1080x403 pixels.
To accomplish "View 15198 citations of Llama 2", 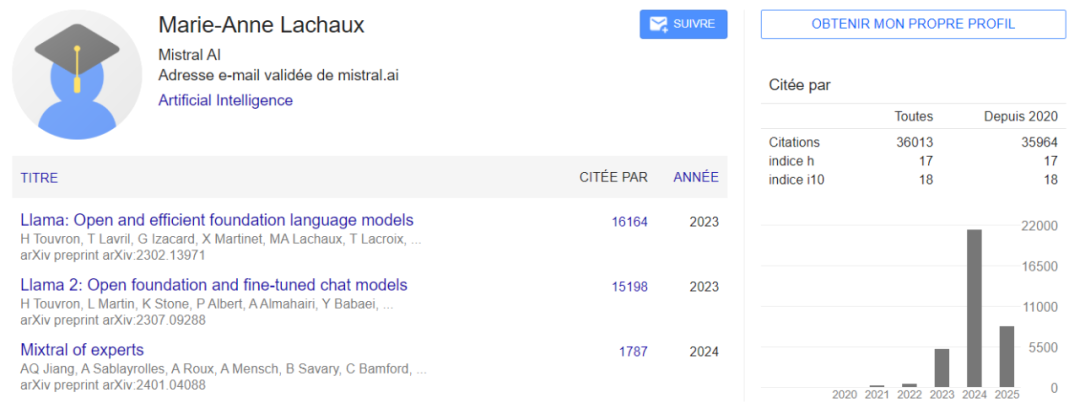I will click(x=630, y=287).
